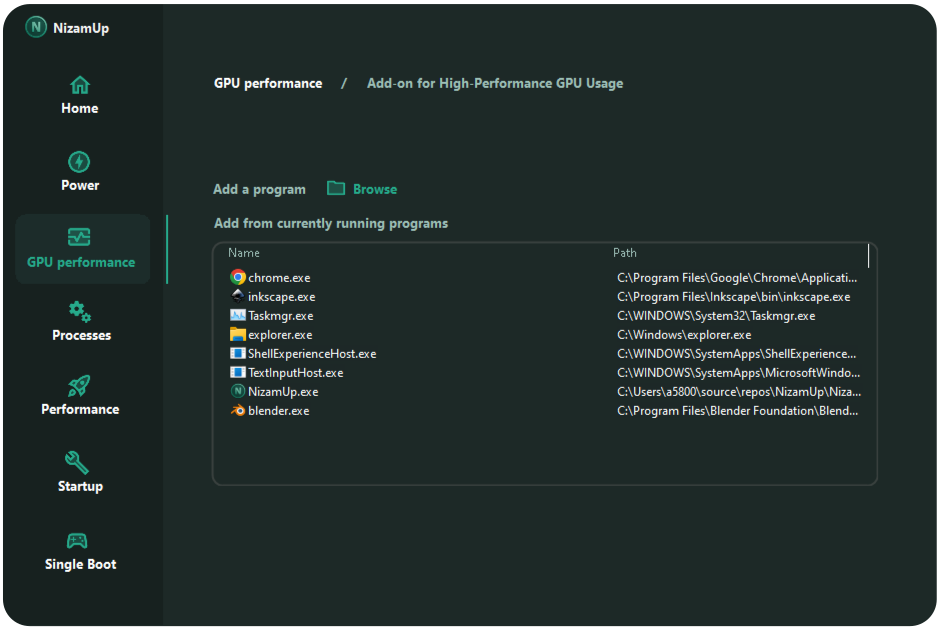Open the Home section icon

click(x=80, y=85)
